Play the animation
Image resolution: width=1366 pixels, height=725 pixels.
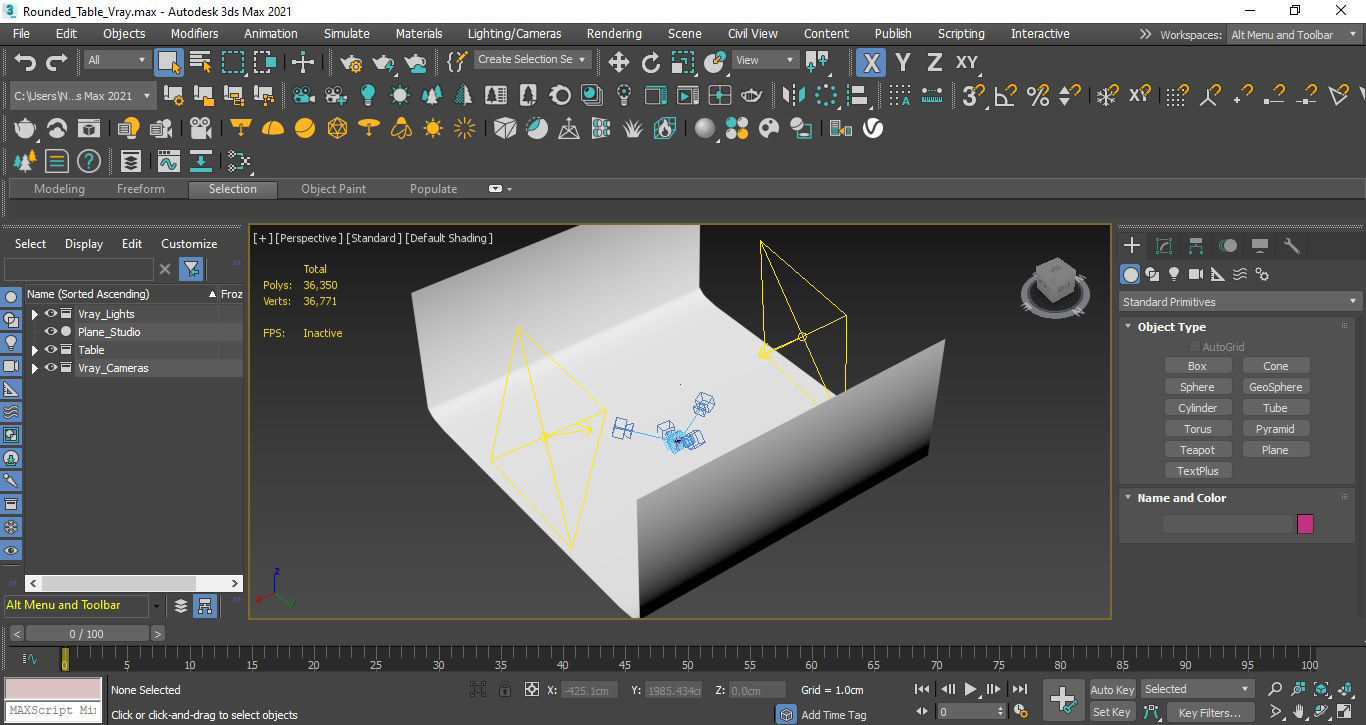point(970,689)
